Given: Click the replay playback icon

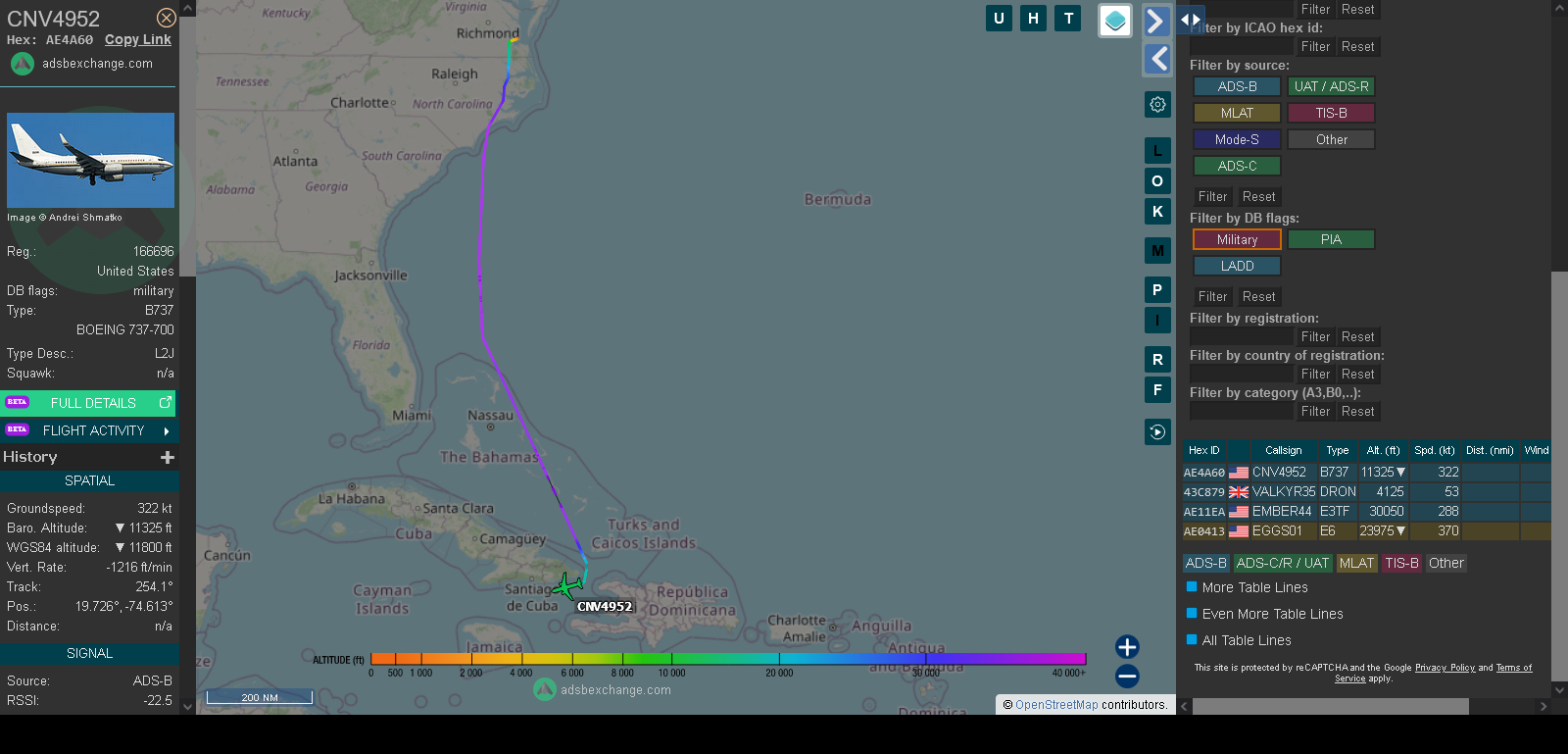Looking at the screenshot, I should [1157, 431].
